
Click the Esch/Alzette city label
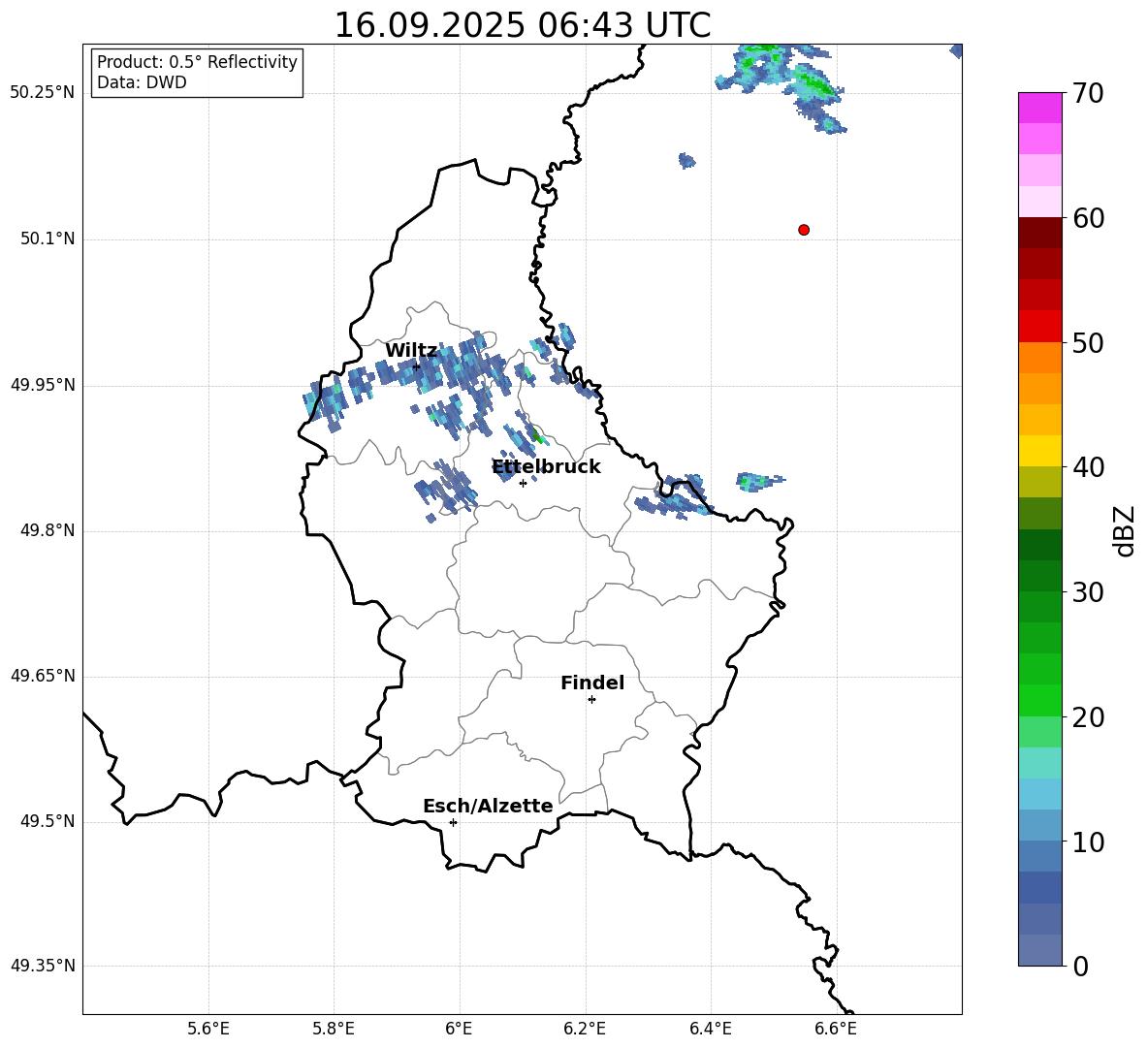[488, 806]
